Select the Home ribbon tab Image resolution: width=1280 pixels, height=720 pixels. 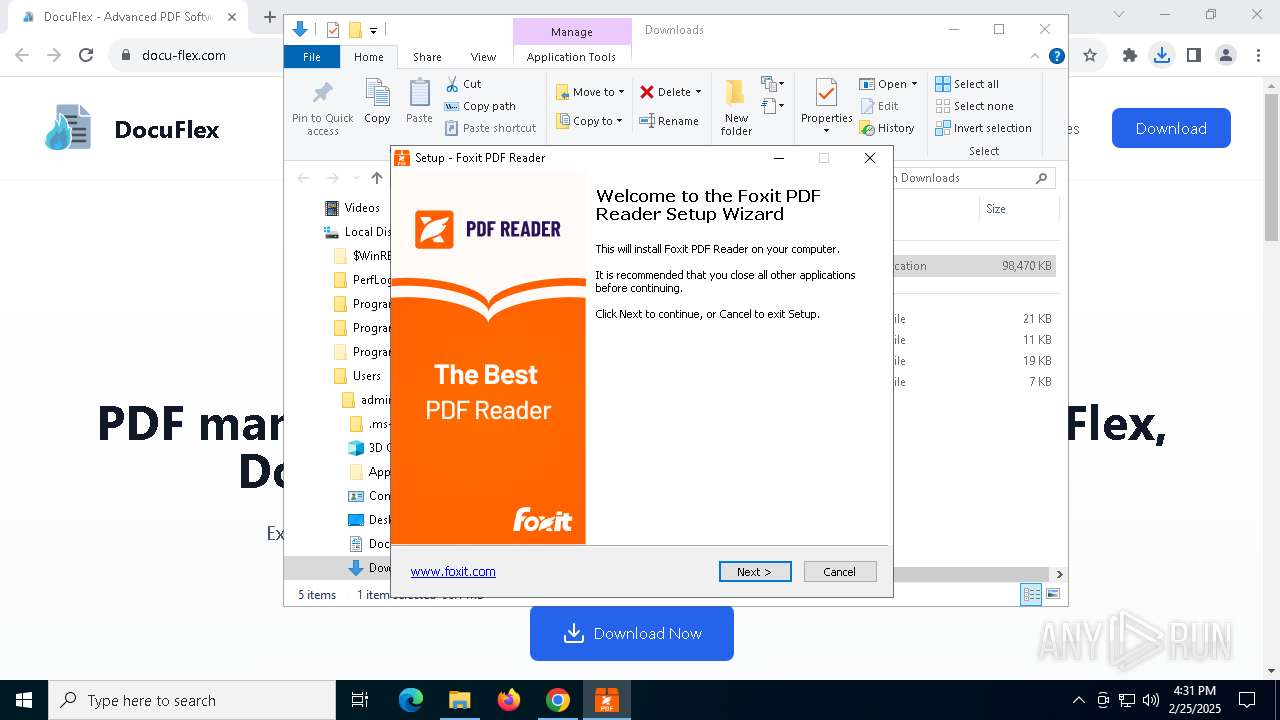tap(368, 57)
